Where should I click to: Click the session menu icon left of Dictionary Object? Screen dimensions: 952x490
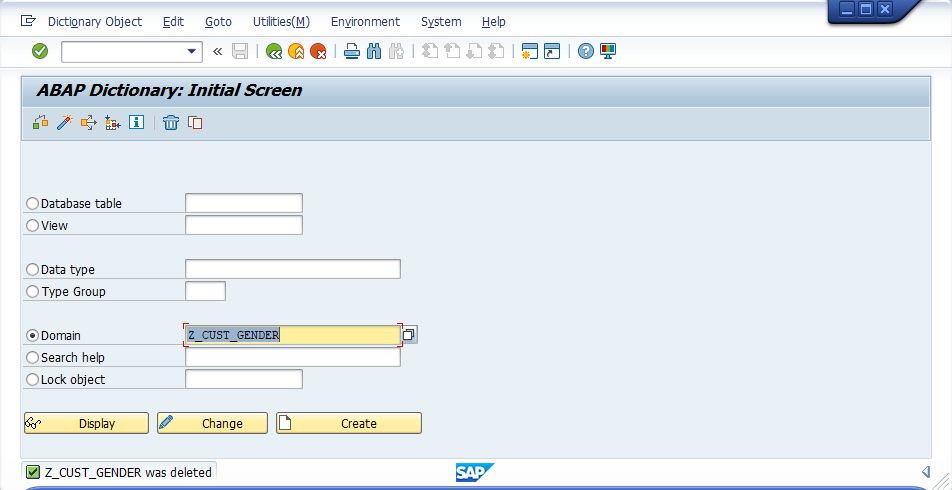28,21
